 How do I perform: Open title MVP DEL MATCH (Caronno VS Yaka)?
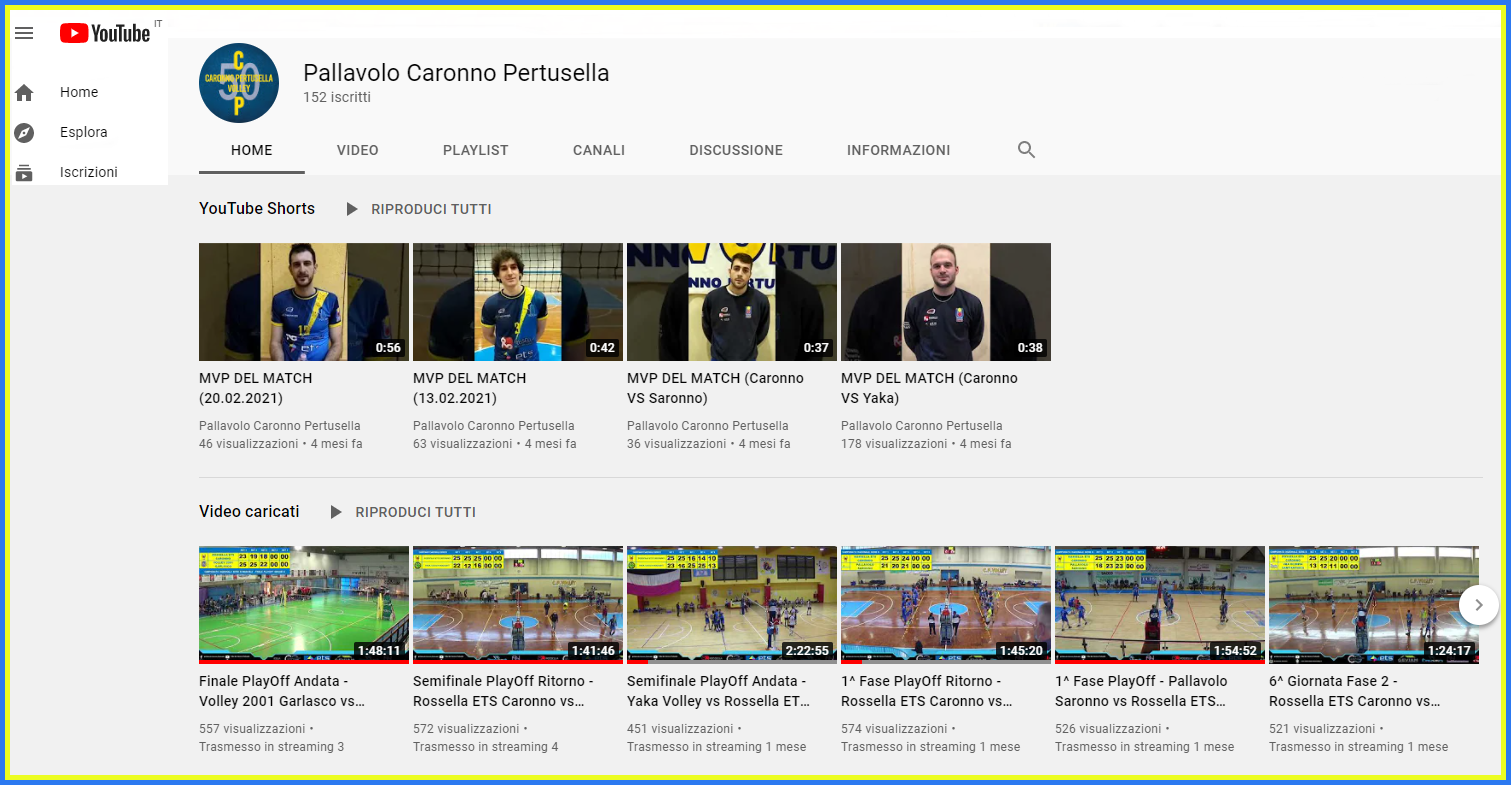(x=929, y=388)
